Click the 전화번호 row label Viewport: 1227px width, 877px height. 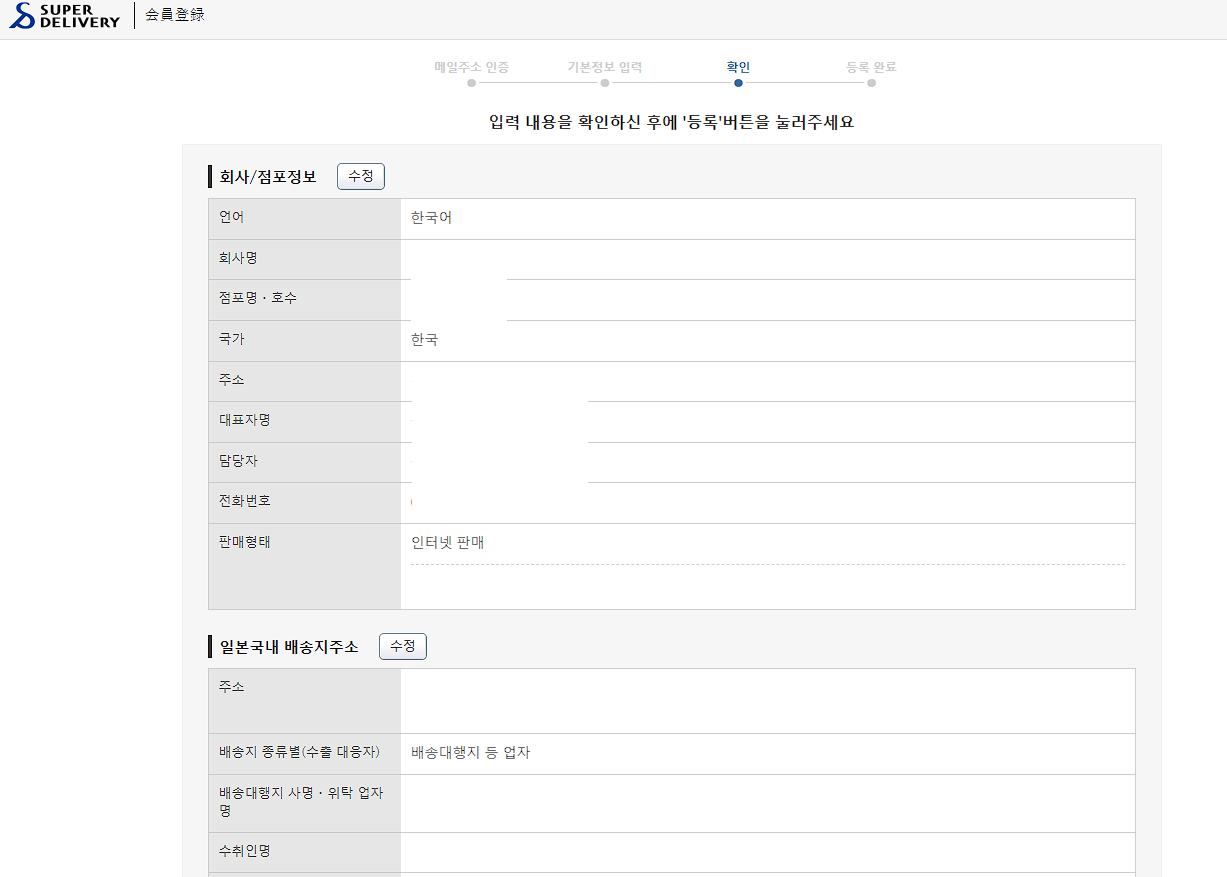[x=244, y=501]
